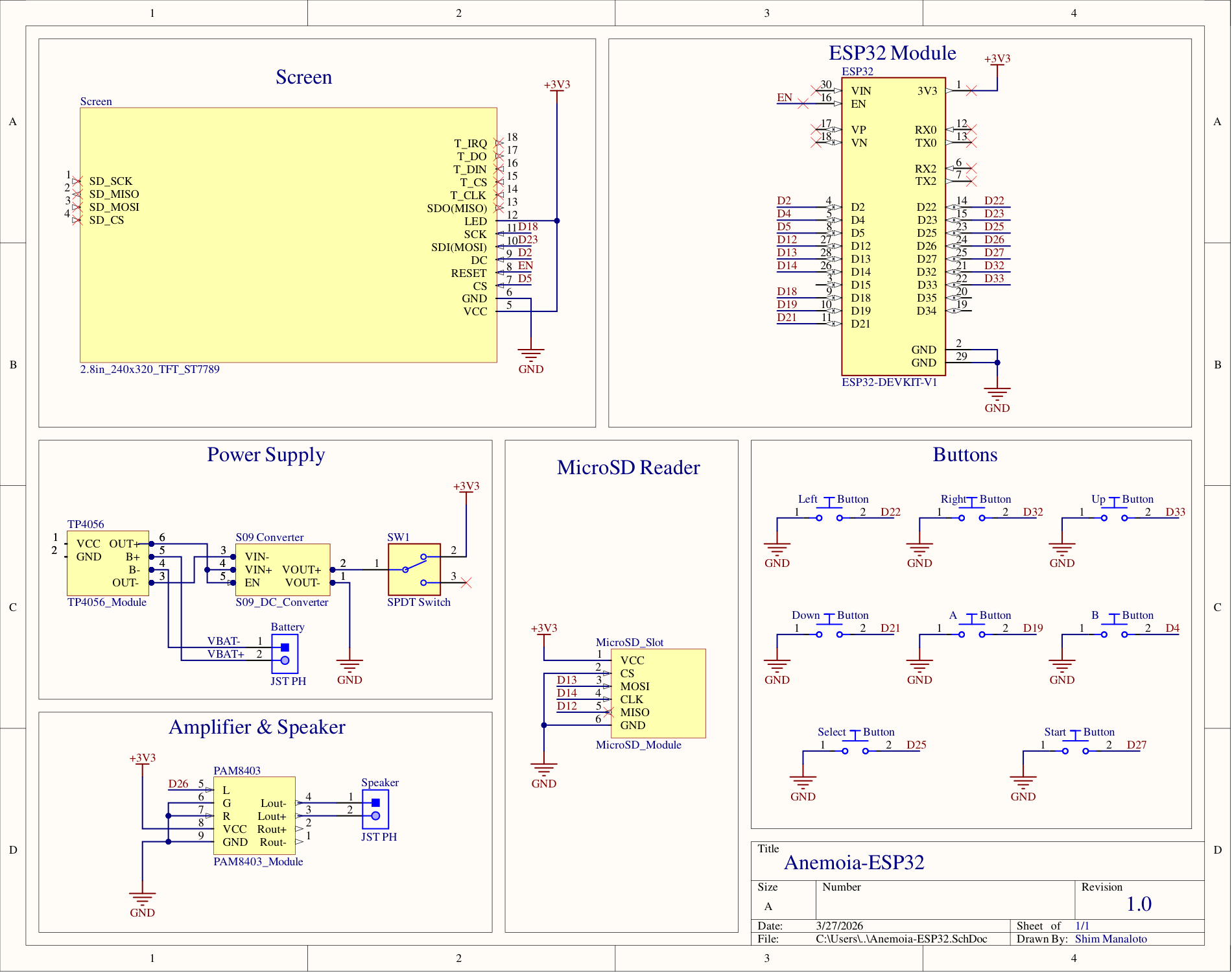
Task: Click the D14 net label on MicroSD CLK
Action: point(567,693)
